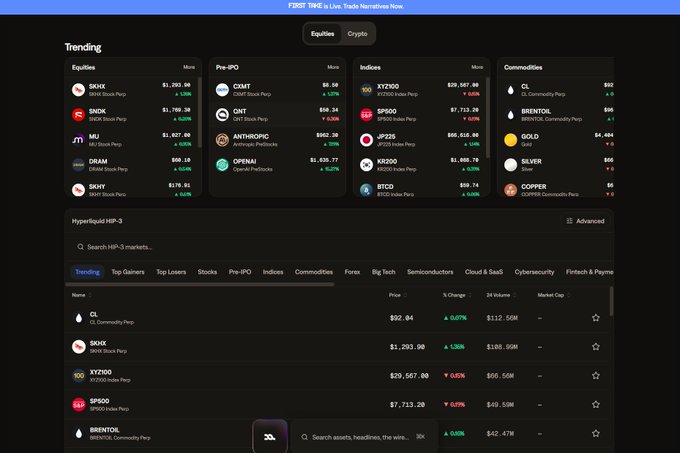Click the SKHX logo in Equities card
This screenshot has height=453, width=680.
(78, 90)
